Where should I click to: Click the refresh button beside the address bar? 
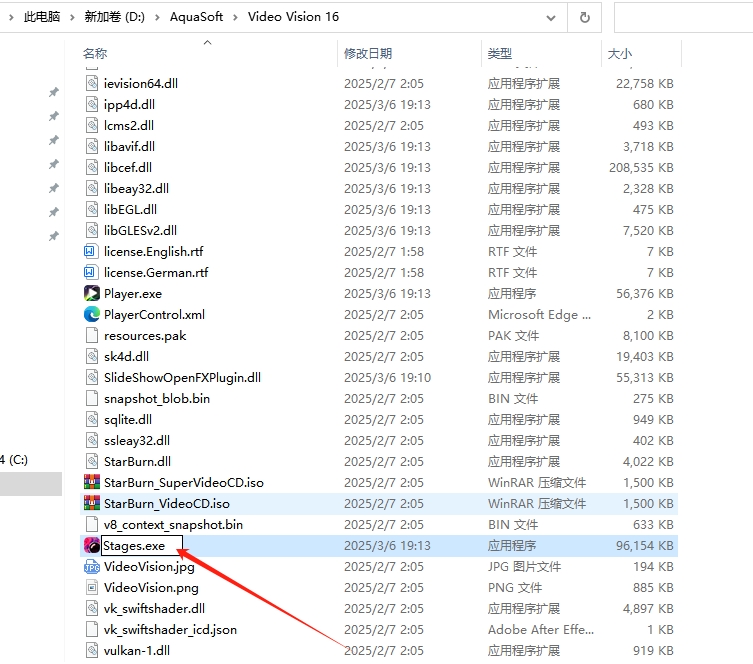click(584, 18)
